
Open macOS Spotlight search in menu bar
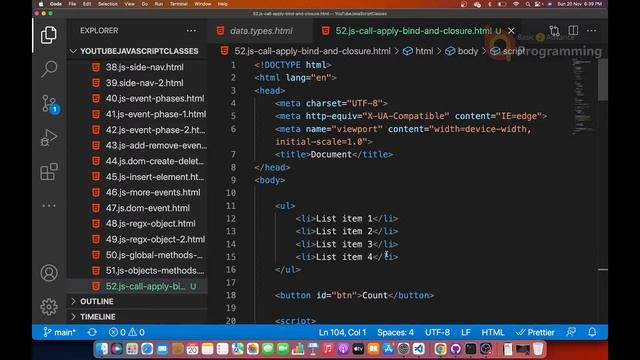527,4
